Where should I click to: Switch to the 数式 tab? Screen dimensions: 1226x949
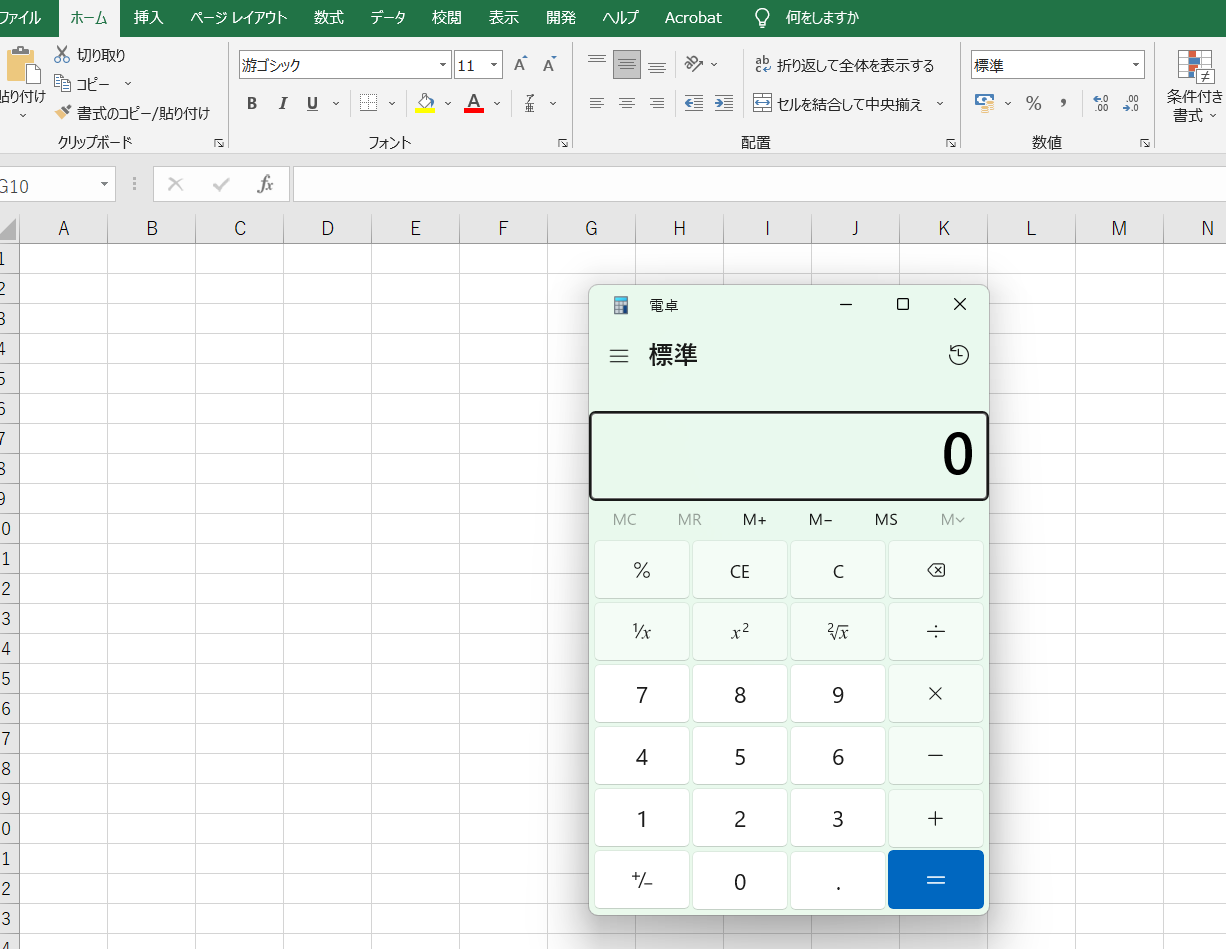coord(328,18)
